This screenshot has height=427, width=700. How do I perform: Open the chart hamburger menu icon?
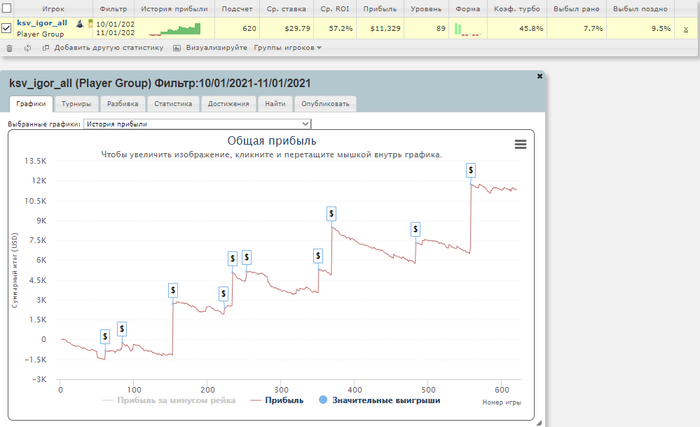[x=521, y=144]
